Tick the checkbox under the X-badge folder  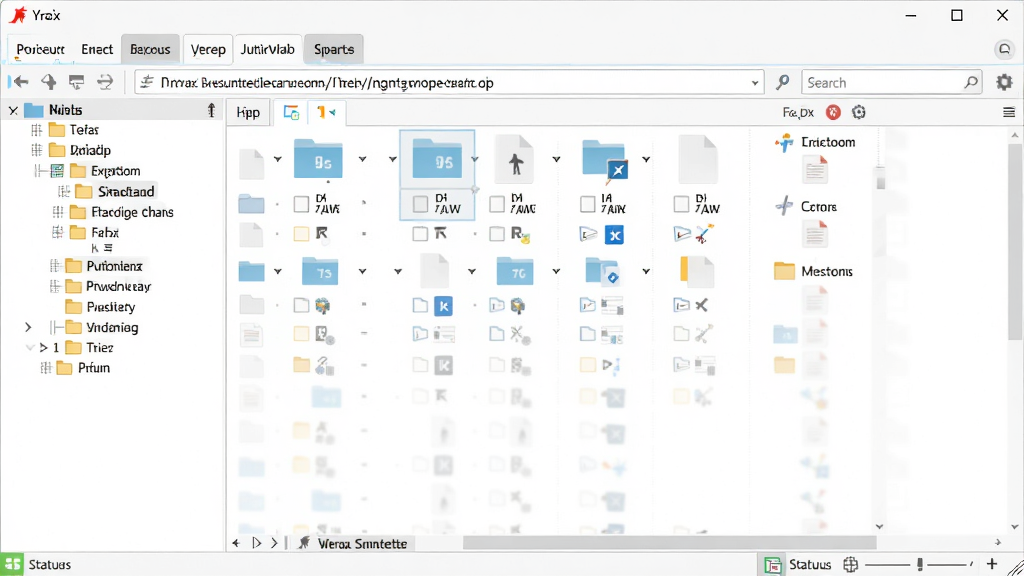click(x=588, y=204)
